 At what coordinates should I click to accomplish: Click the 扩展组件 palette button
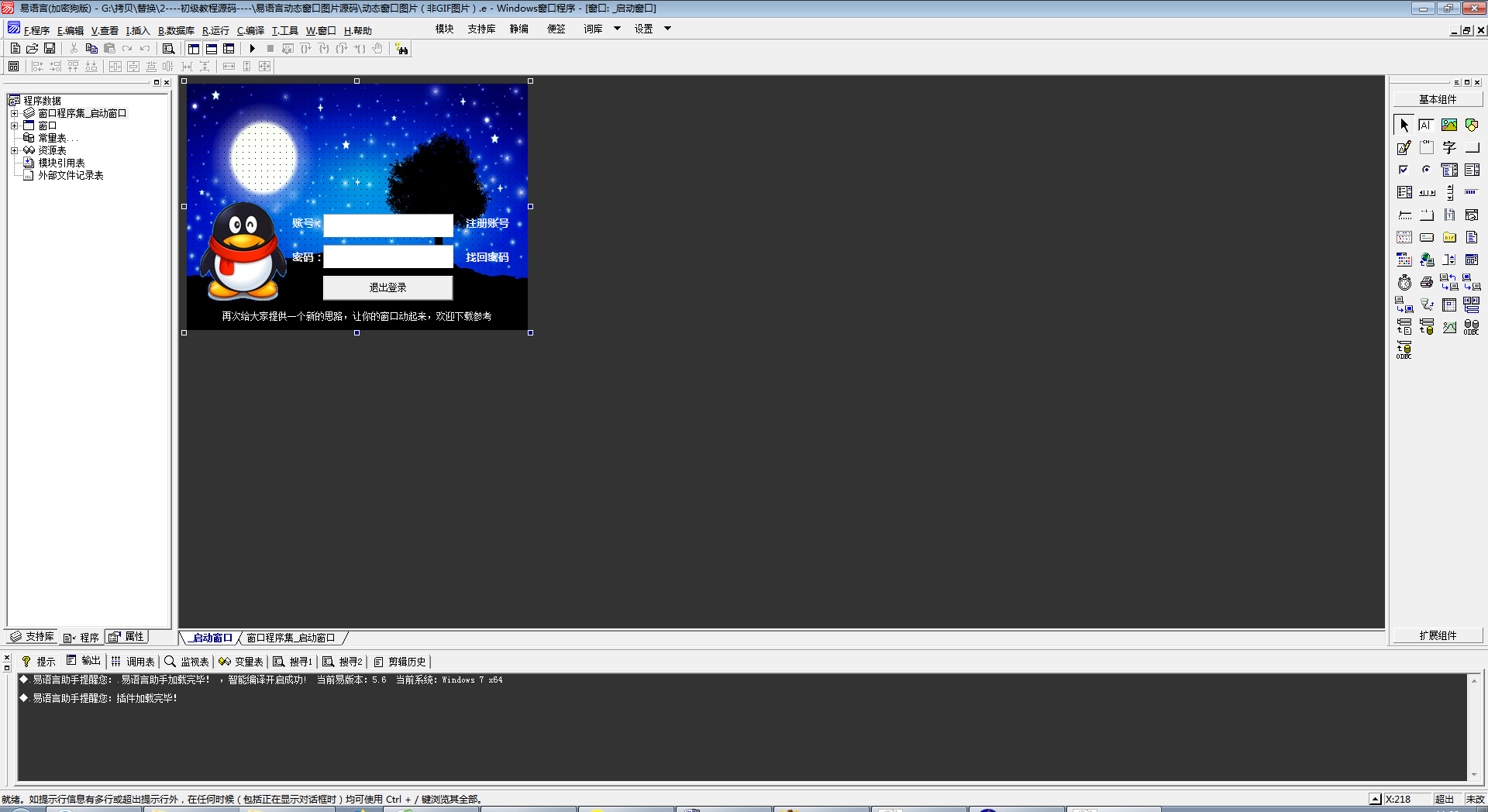[x=1438, y=635]
